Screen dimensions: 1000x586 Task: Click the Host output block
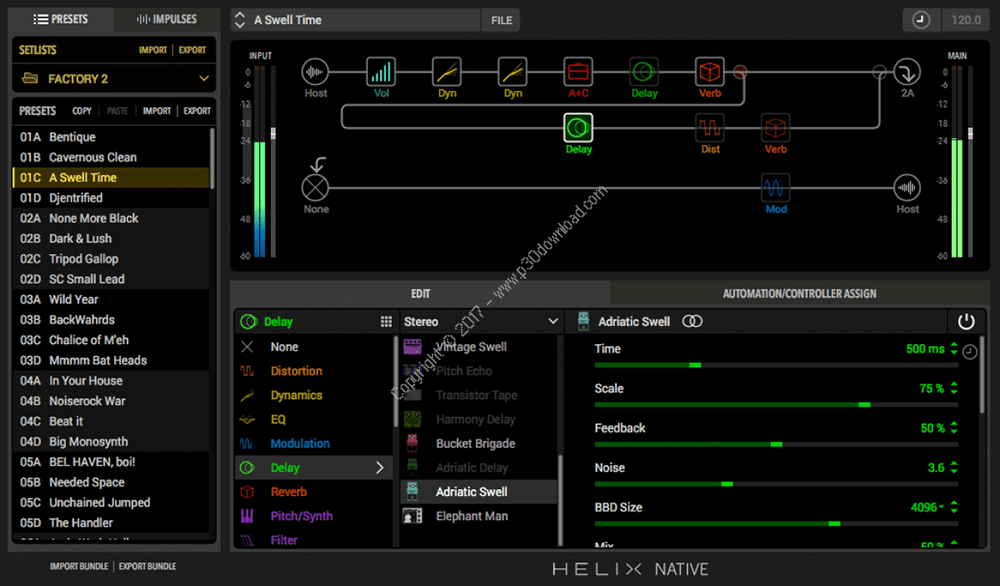click(907, 188)
